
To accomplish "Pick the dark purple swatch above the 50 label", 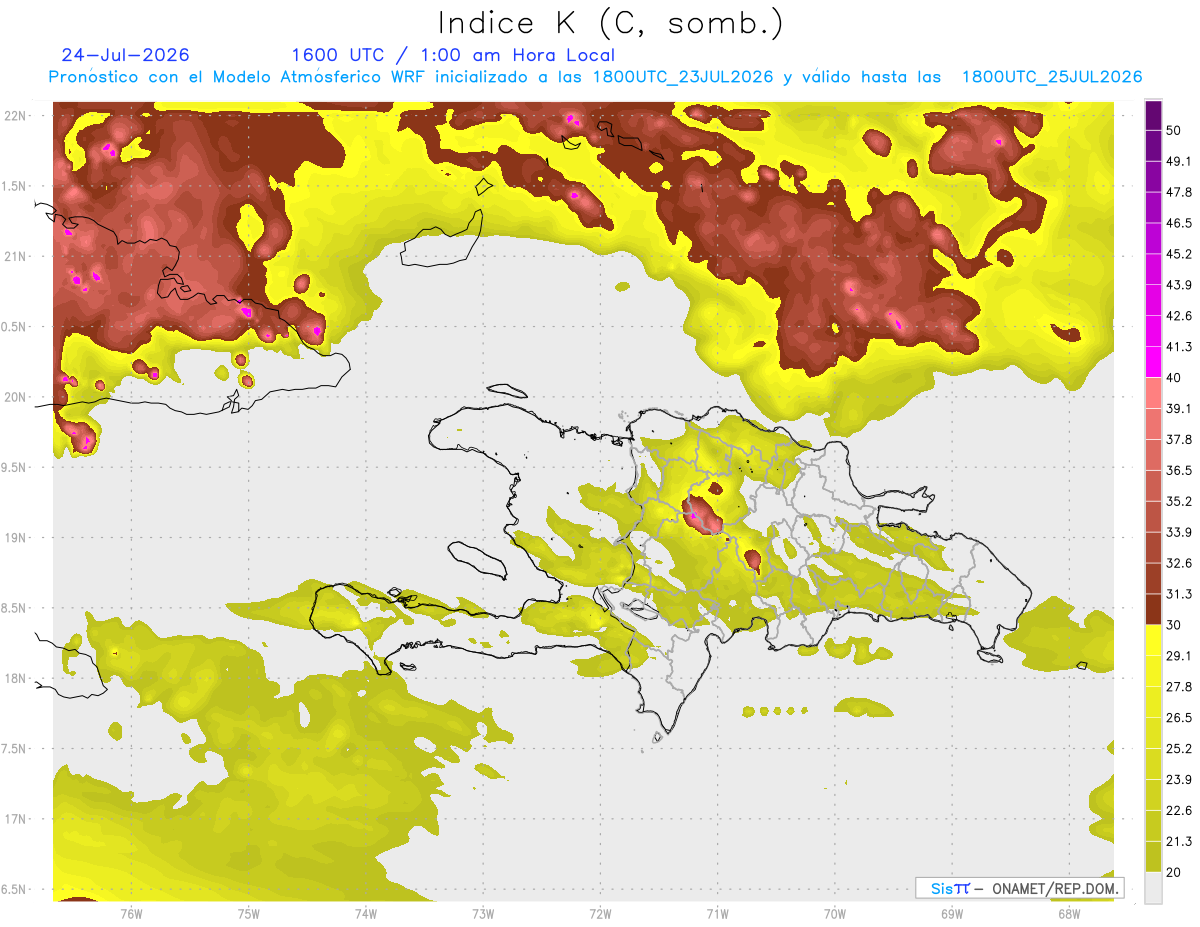I will coord(1153,115).
